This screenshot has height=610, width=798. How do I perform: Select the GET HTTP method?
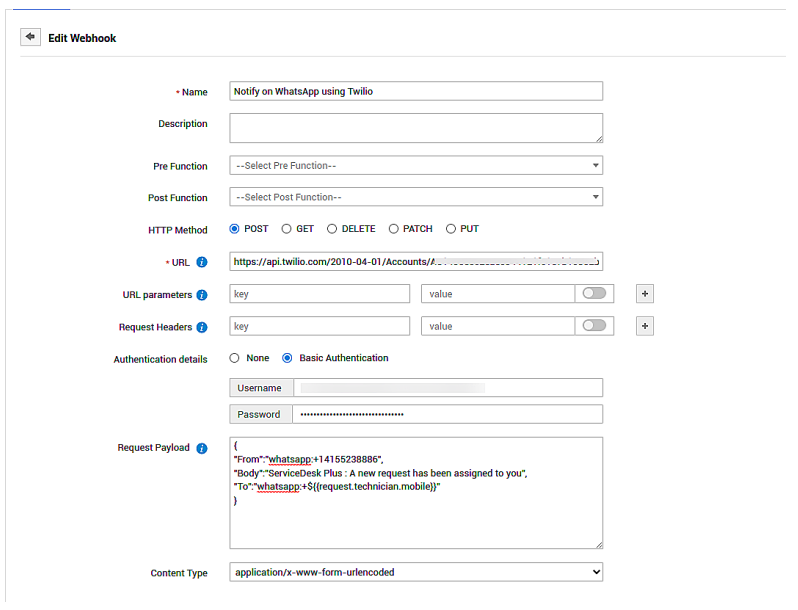(x=287, y=229)
